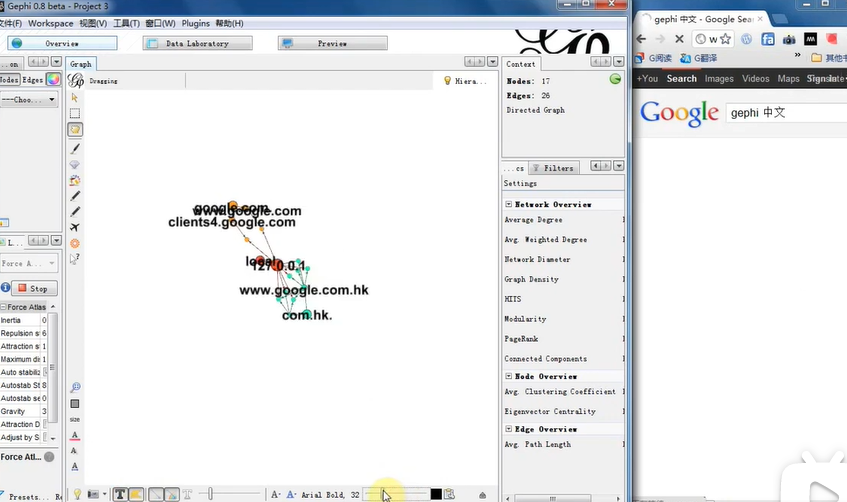Toggle Auto stabilize checkbox

click(x=45, y=372)
